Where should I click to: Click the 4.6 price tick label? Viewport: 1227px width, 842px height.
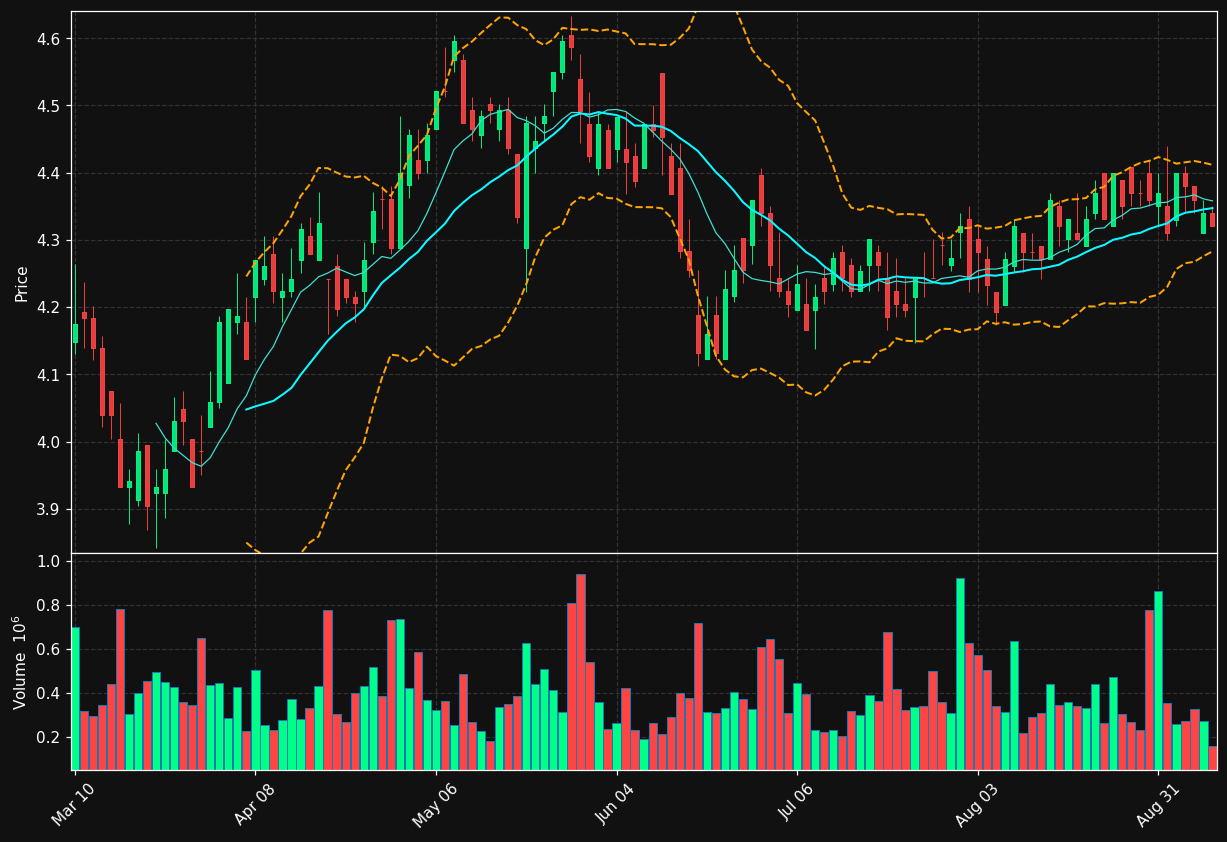point(49,39)
